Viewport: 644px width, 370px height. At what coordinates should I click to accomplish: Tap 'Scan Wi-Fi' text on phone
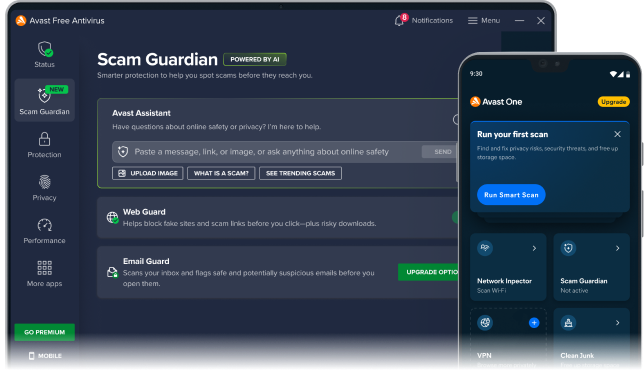[491, 290]
